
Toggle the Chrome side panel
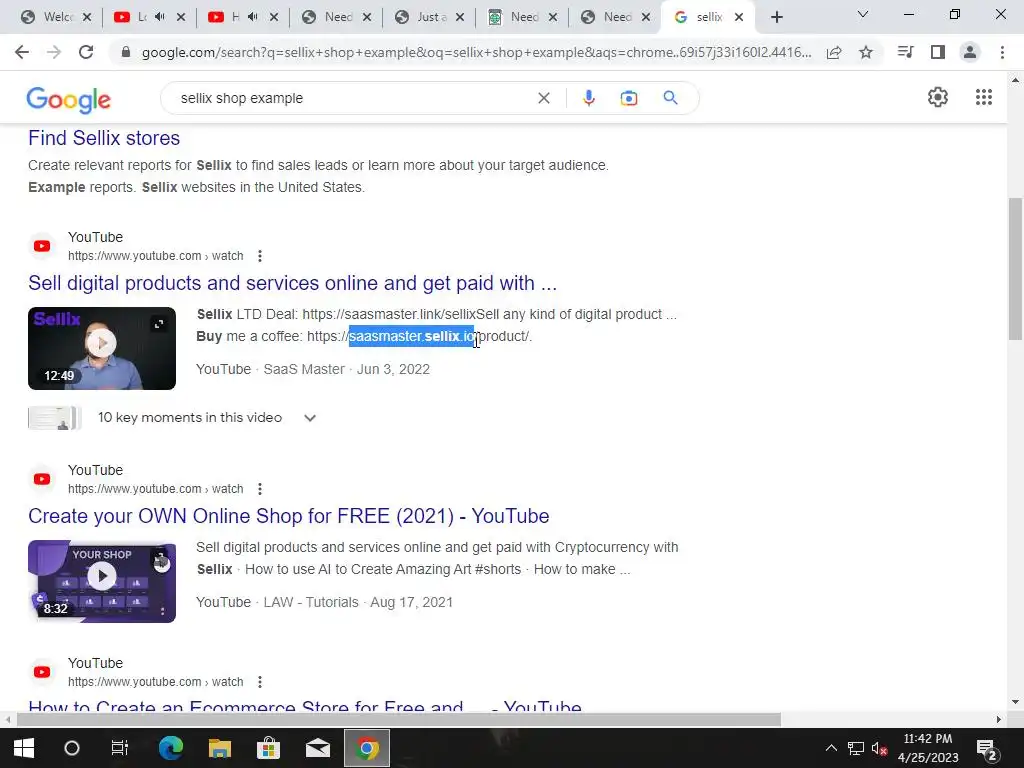(938, 52)
